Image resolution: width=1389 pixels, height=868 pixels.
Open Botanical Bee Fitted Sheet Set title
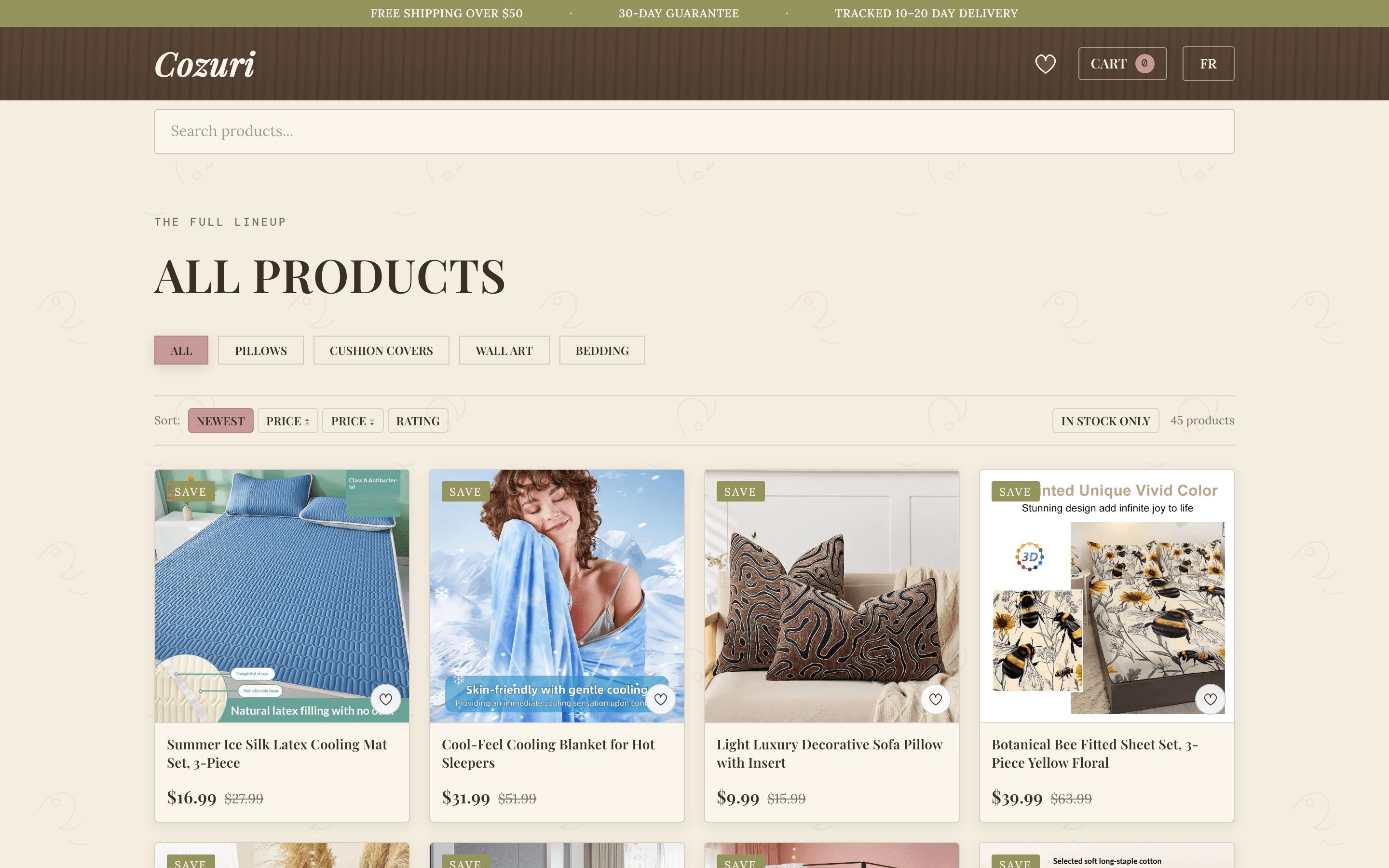coord(1094,753)
